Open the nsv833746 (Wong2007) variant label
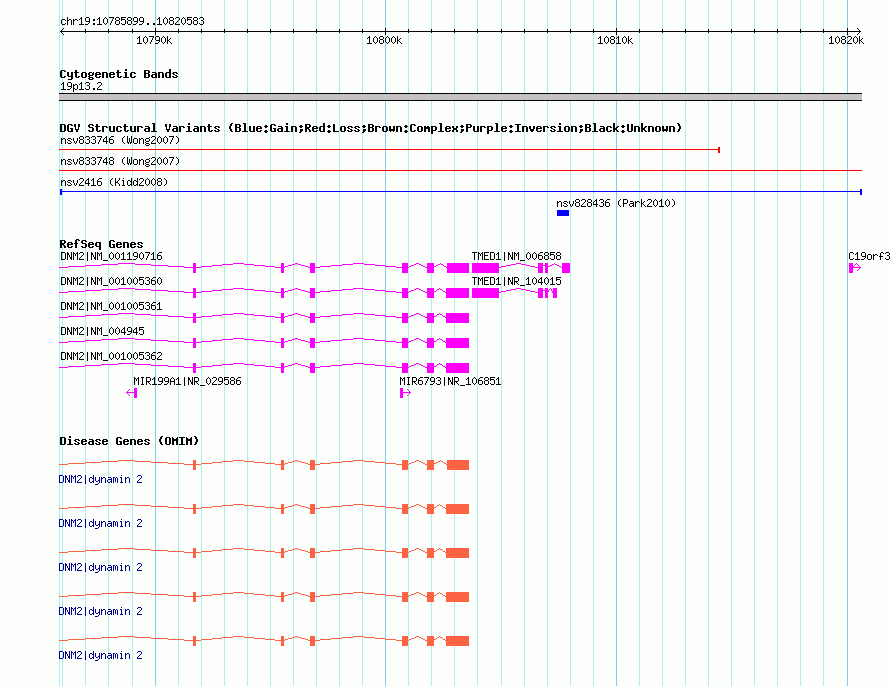This screenshot has width=890, height=686. pos(120,140)
